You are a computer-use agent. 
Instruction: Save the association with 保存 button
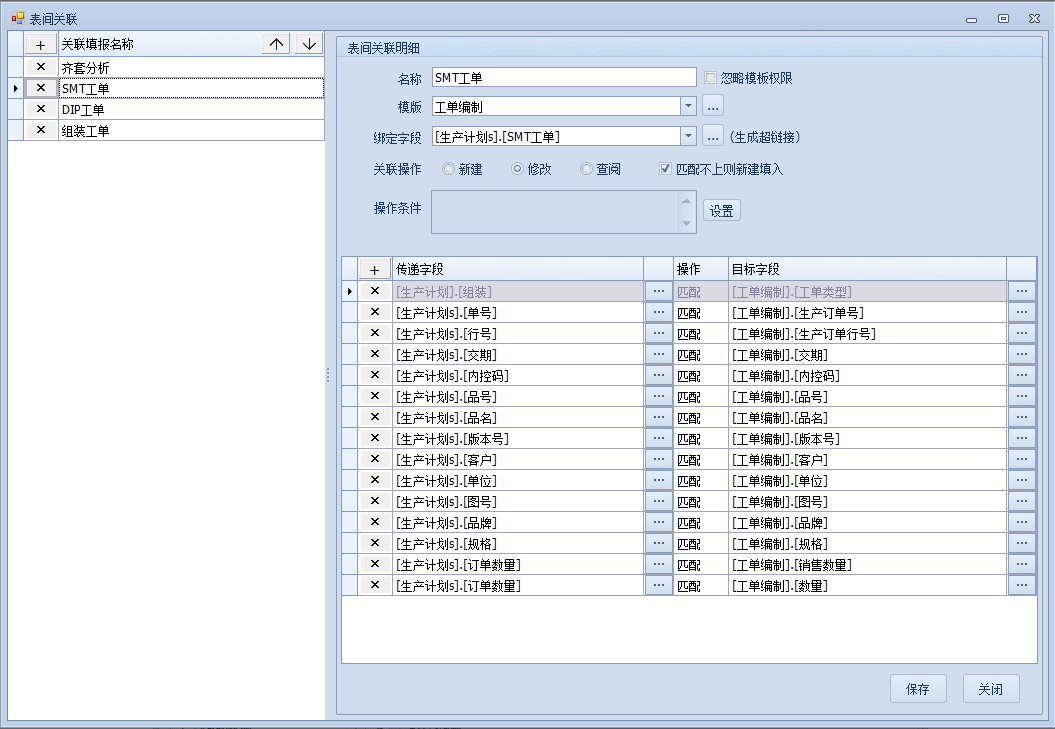tap(917, 689)
